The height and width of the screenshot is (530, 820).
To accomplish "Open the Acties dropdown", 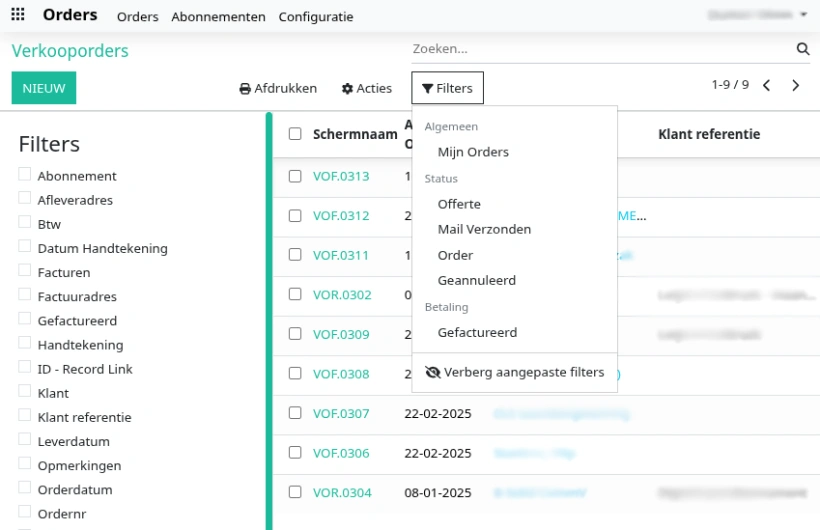I will point(367,88).
